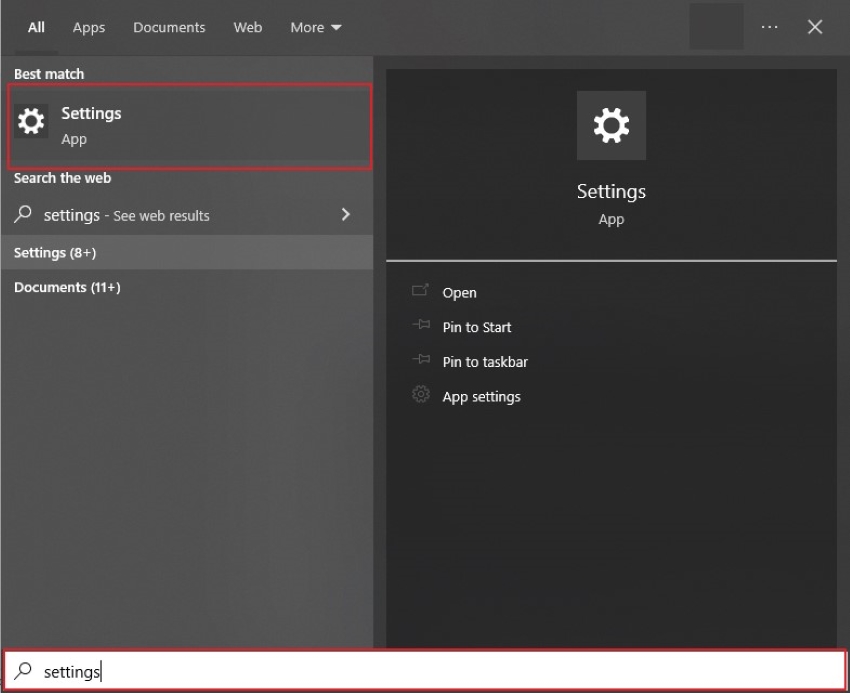Click the Pin to Start pin icon
850x693 pixels.
pyautogui.click(x=421, y=327)
